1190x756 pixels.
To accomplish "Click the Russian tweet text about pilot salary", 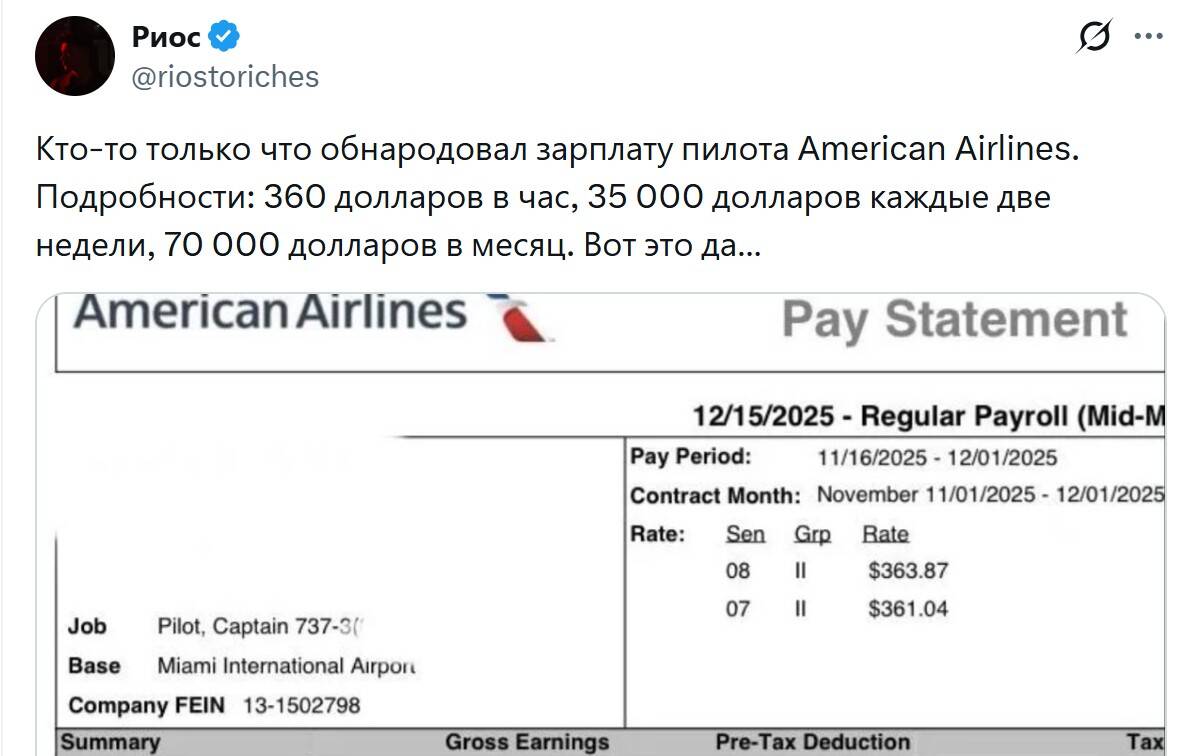I will (558, 197).
